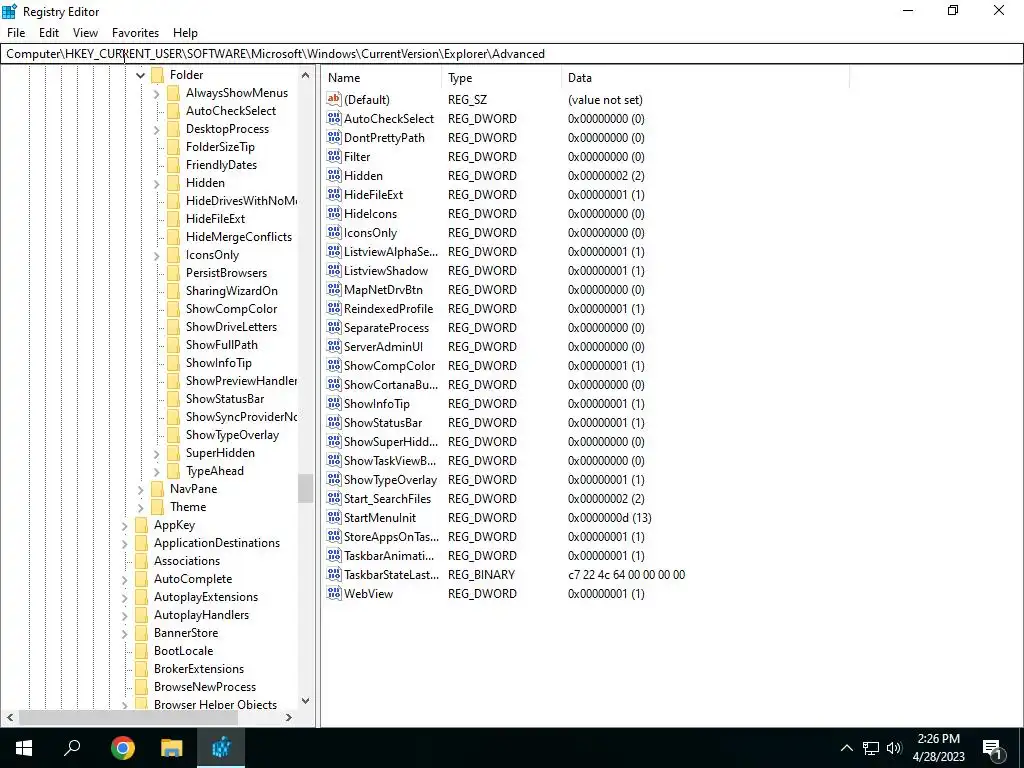Click tree horizontal scrollbar right arrow
This screenshot has height=768, width=1024.
pyautogui.click(x=289, y=717)
